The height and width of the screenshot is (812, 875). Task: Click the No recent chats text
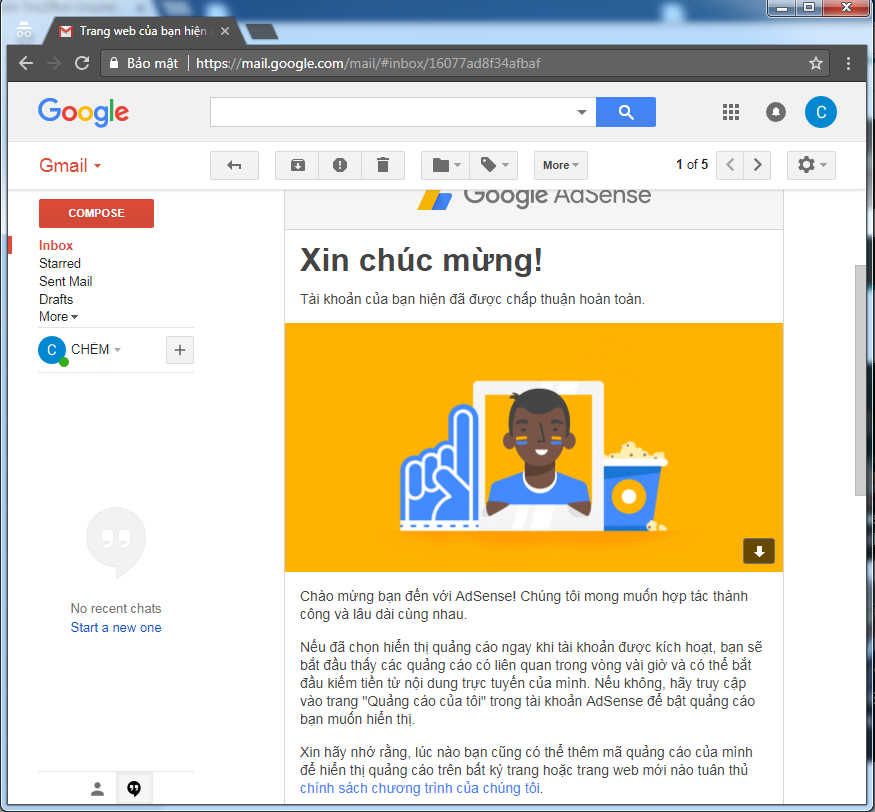coord(116,608)
